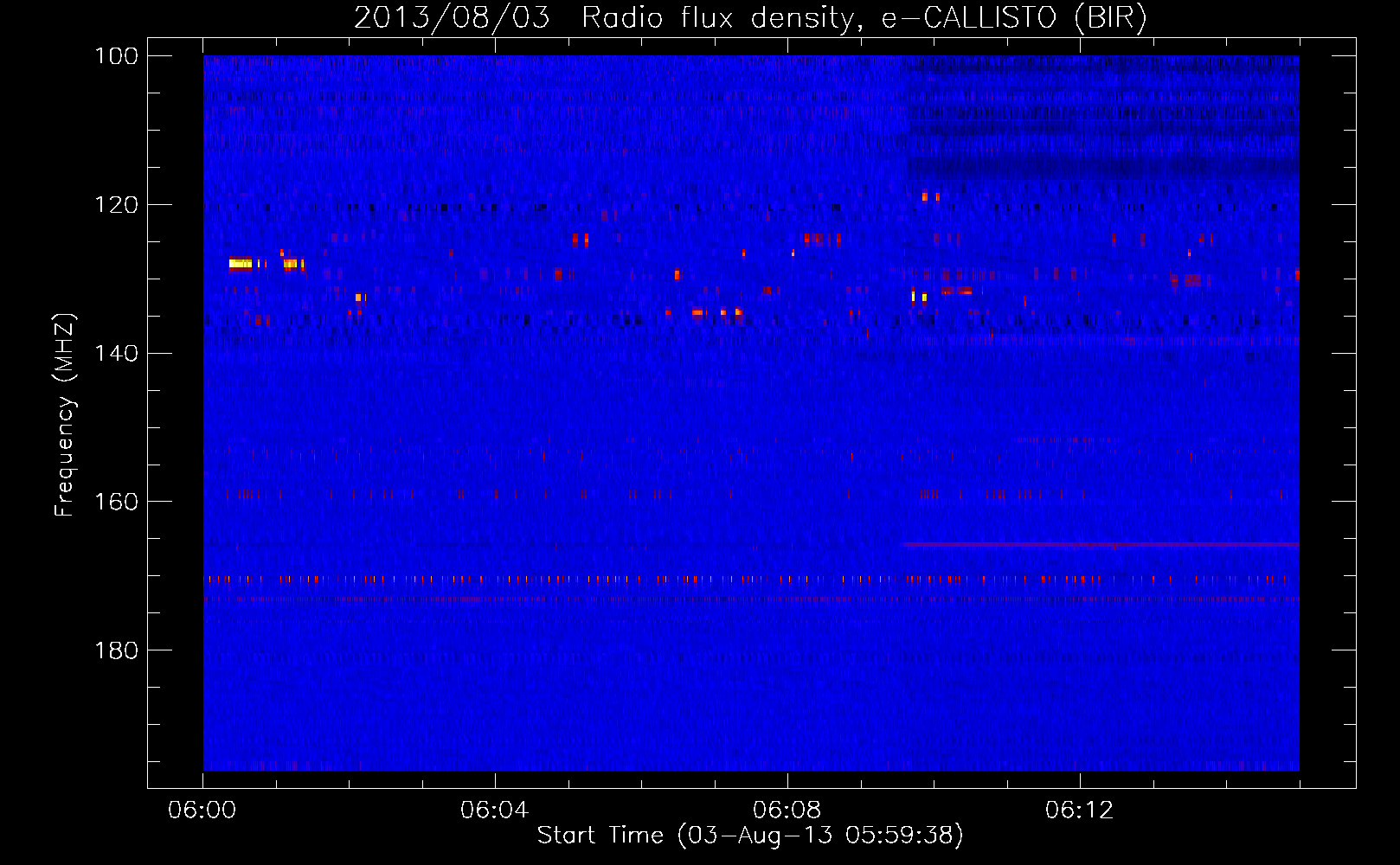The image size is (1400, 865).
Task: Click the plot title "2013/08/03 Radio flux density, e-CALLISTO (BIR)"
Action: 750,18
